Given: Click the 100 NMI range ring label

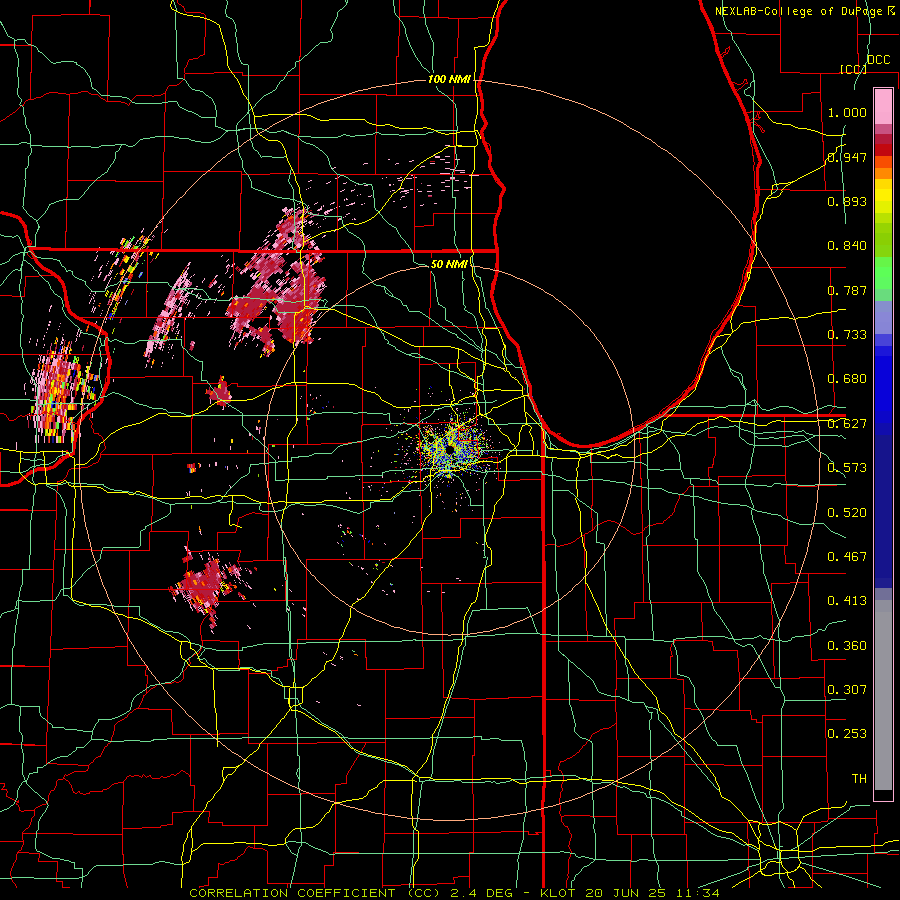Looking at the screenshot, I should tap(449, 79).
